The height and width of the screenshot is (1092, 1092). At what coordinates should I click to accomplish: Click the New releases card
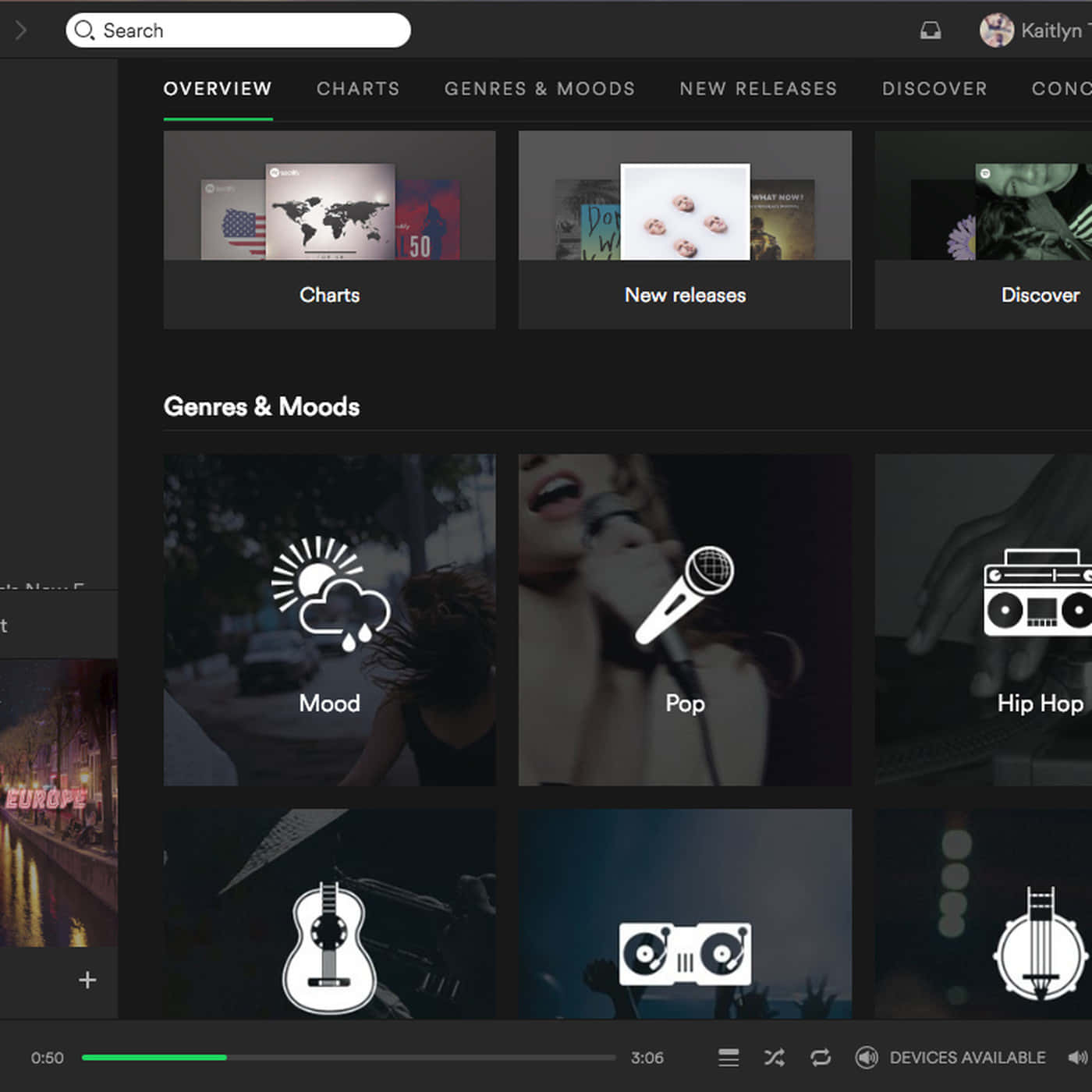[685, 230]
